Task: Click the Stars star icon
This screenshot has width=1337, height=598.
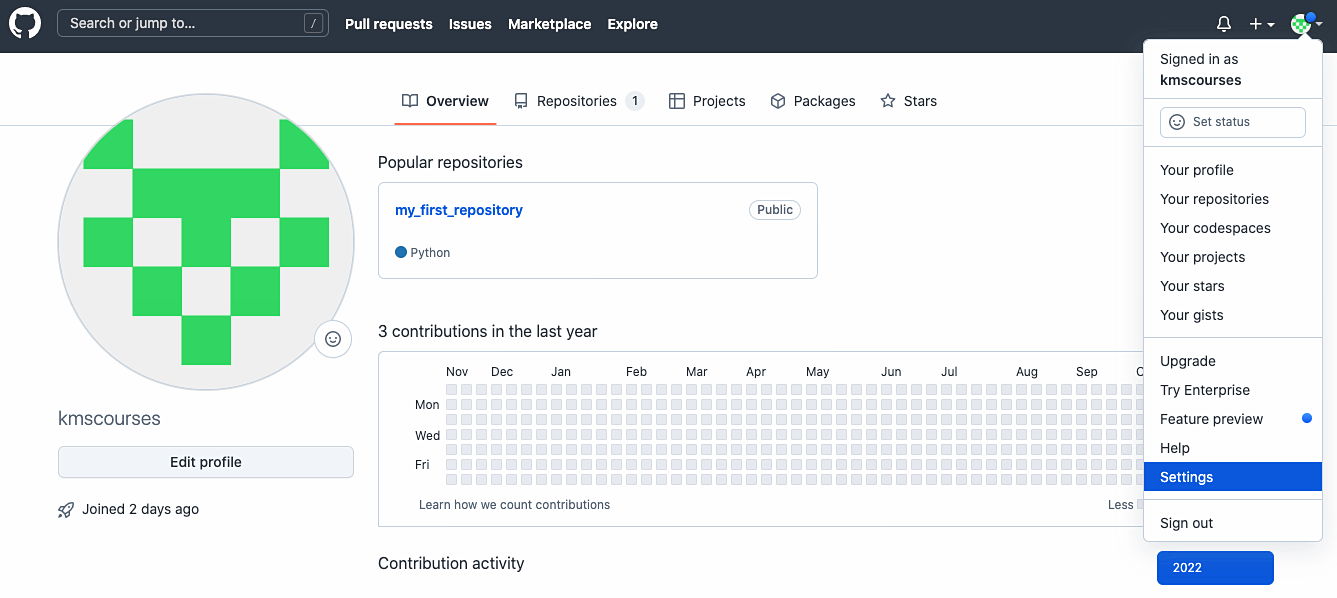Action: point(886,100)
